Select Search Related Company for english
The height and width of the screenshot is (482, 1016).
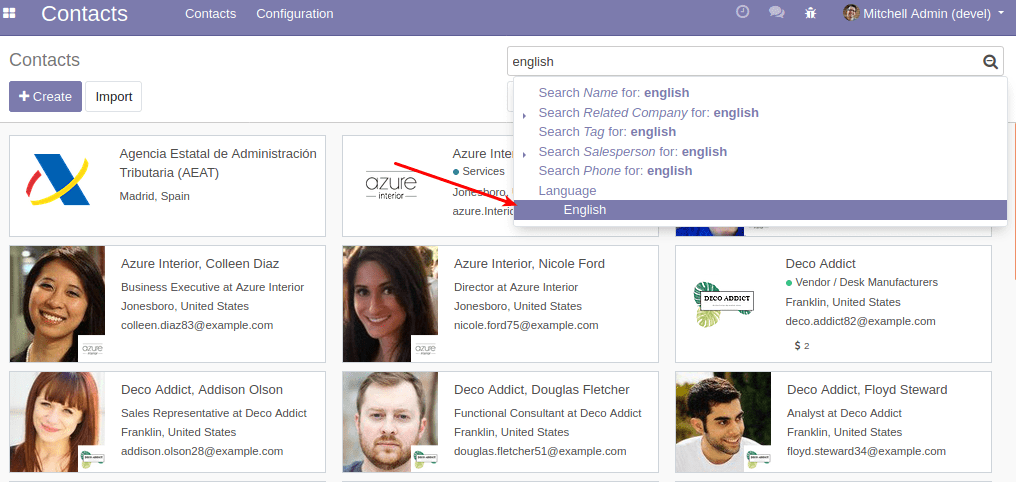pyautogui.click(x=649, y=112)
